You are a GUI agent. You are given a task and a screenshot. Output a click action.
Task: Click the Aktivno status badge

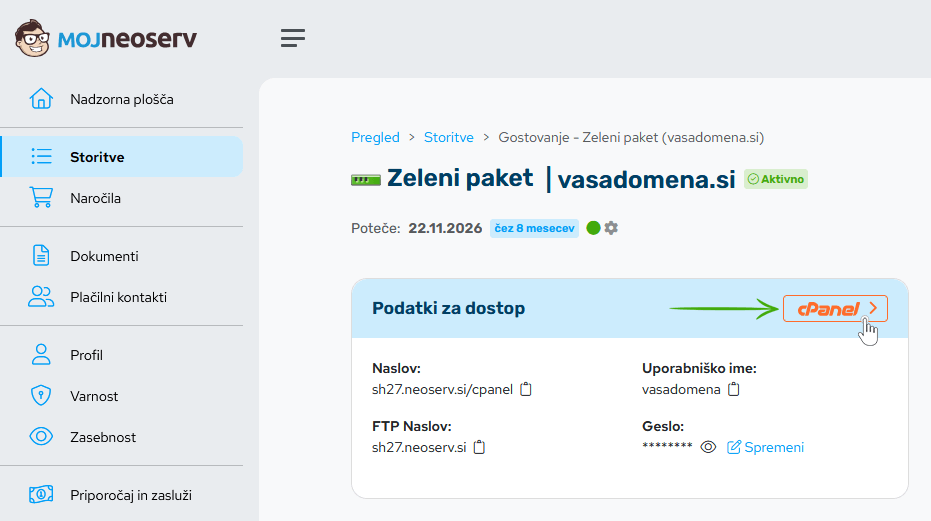[775, 179]
